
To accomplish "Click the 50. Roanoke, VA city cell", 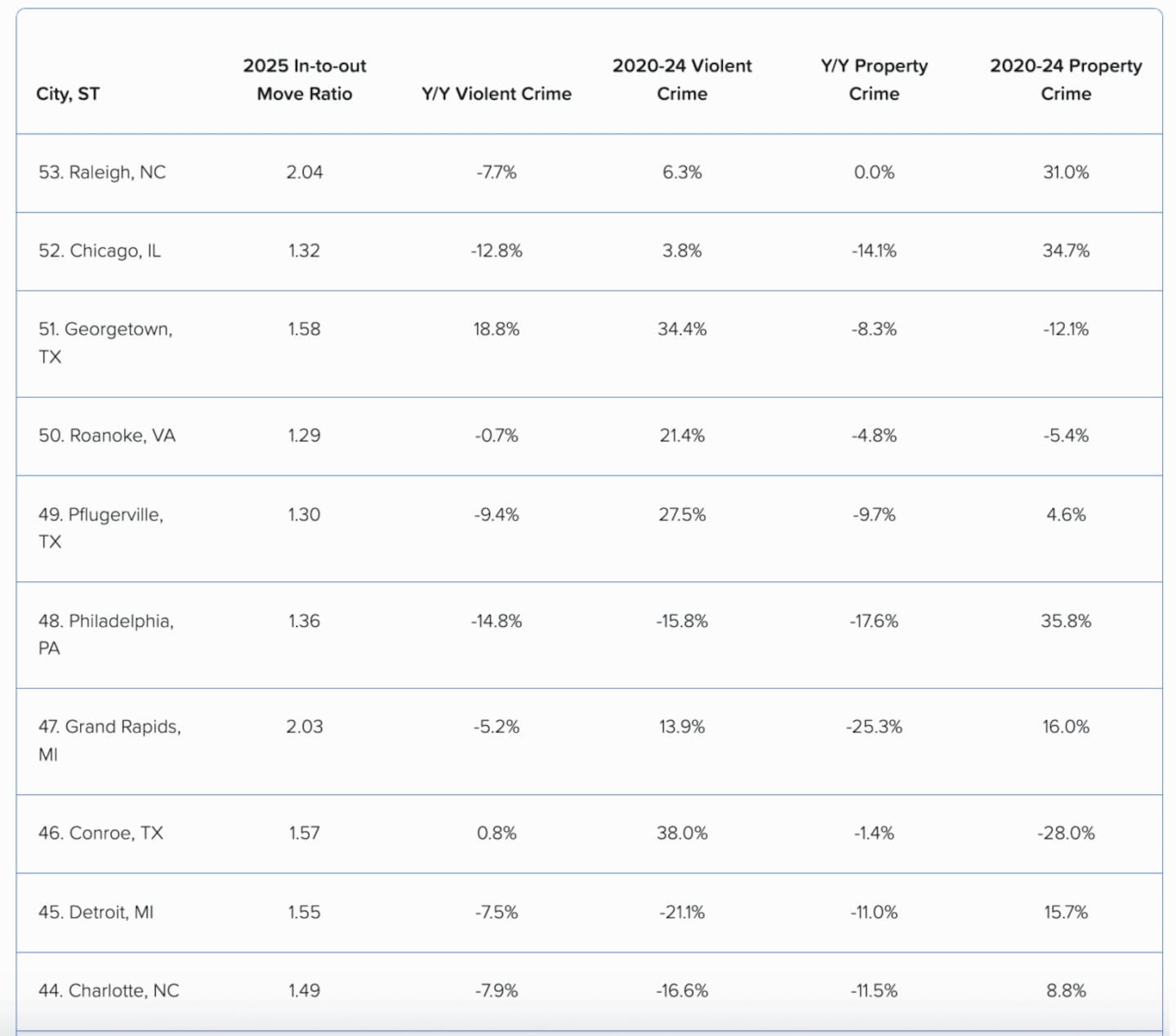I will (107, 435).
